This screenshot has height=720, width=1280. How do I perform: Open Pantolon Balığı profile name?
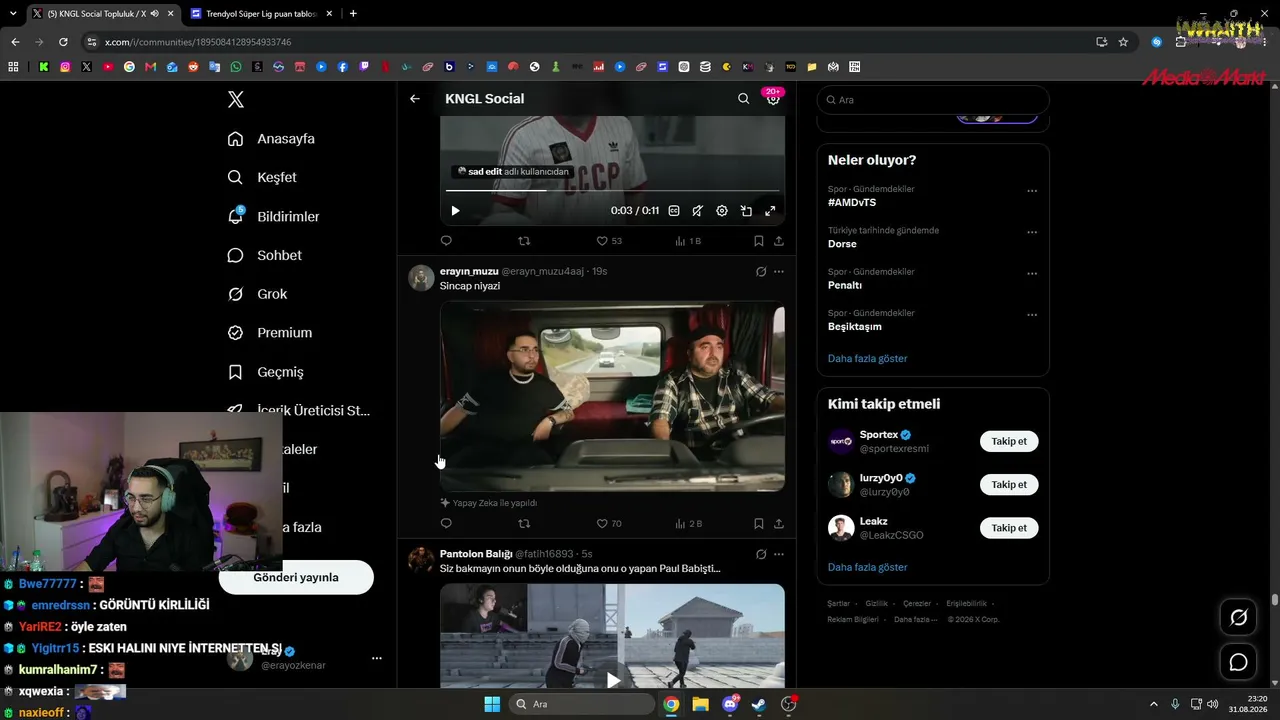pyautogui.click(x=476, y=554)
